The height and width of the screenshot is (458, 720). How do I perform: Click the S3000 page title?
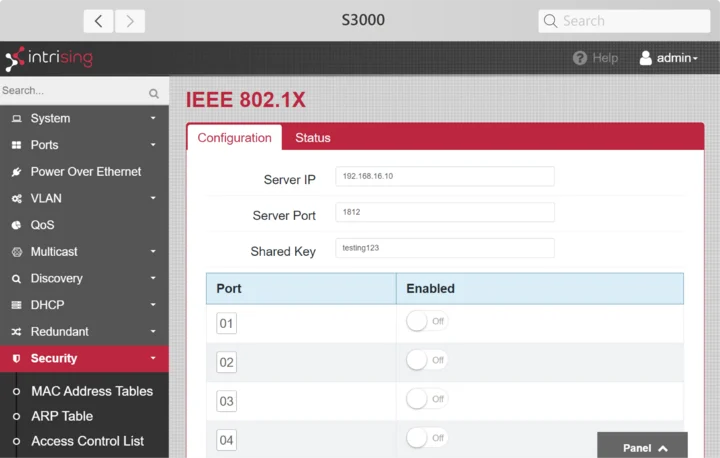363,20
